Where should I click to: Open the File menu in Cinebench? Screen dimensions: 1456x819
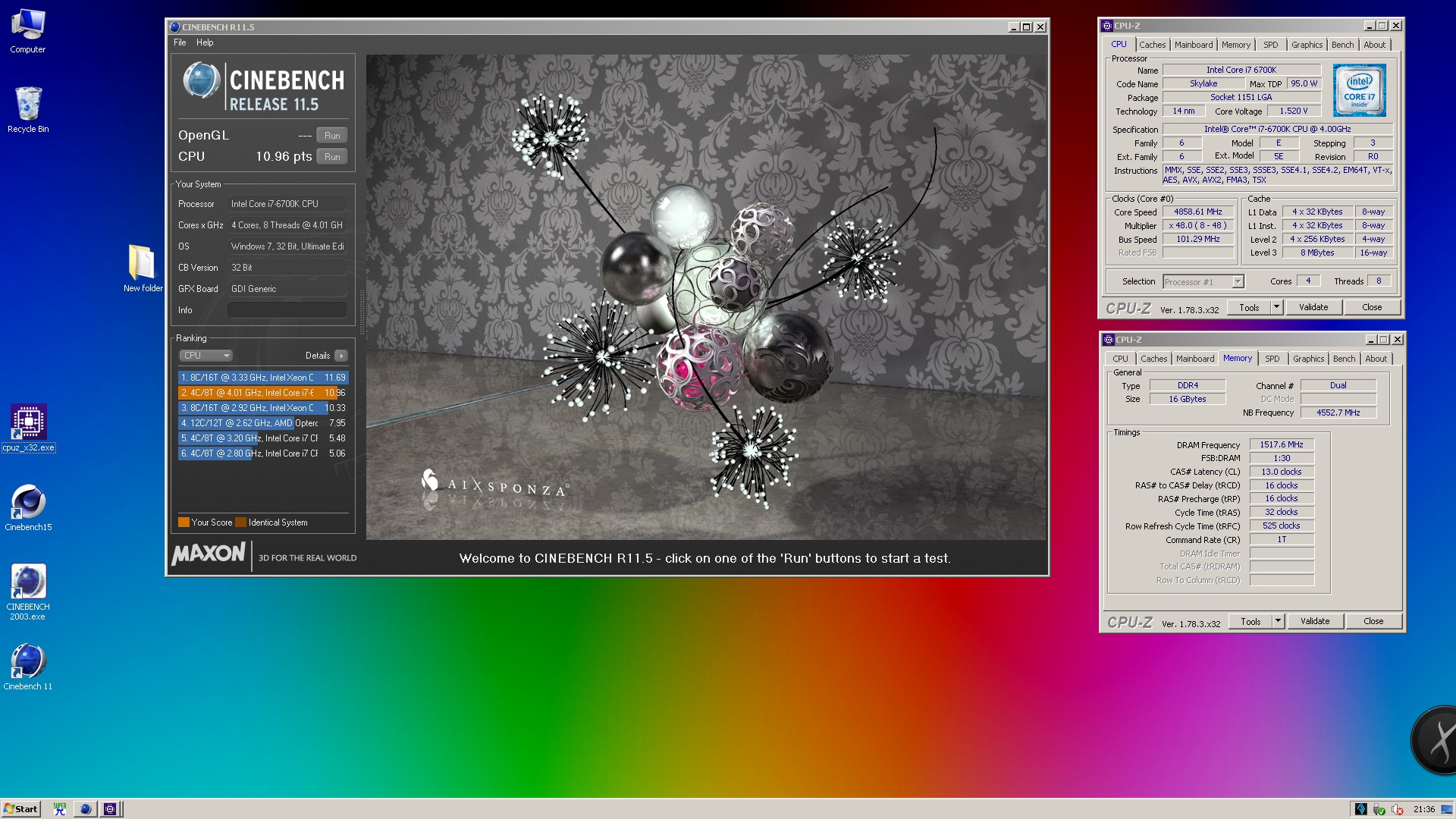[x=180, y=42]
